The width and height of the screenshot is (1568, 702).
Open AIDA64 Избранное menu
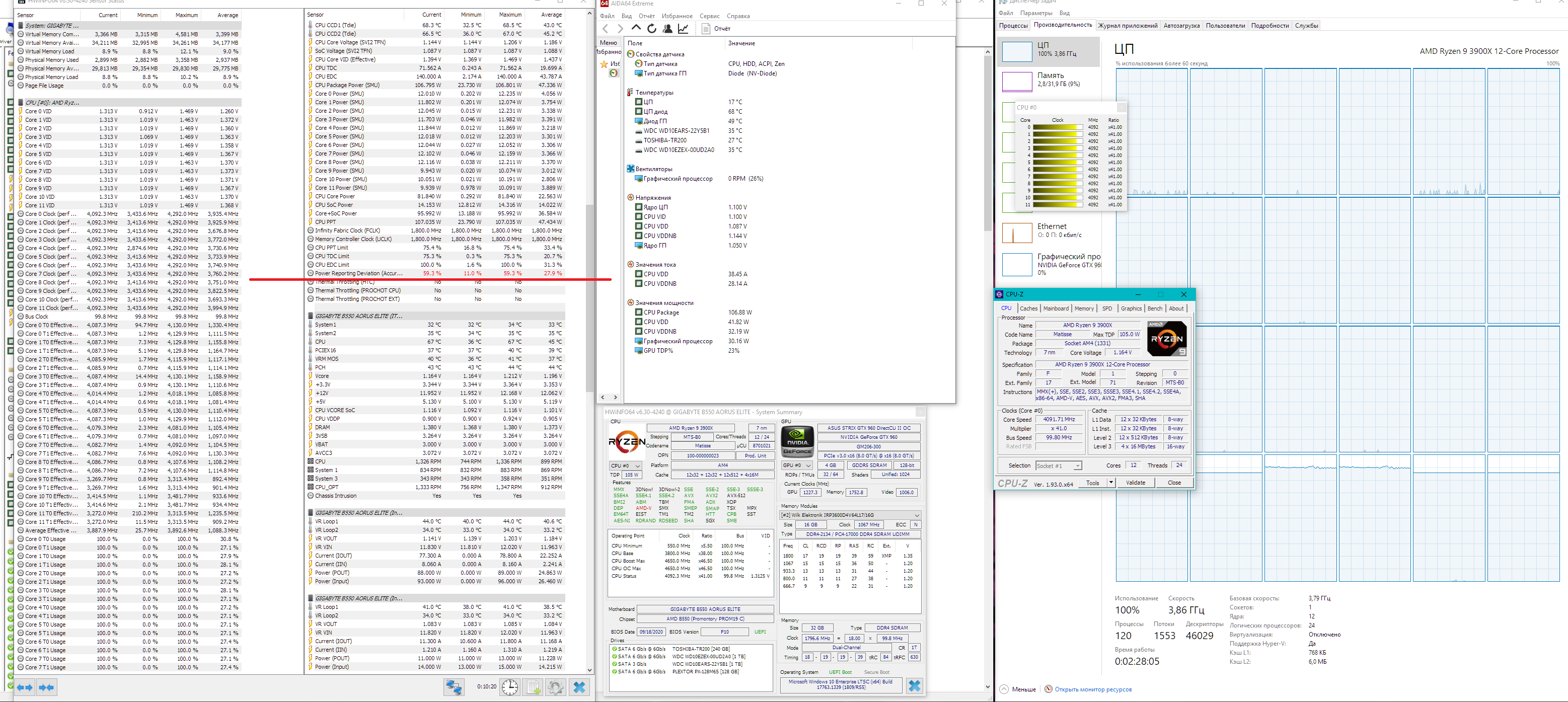coord(677,16)
